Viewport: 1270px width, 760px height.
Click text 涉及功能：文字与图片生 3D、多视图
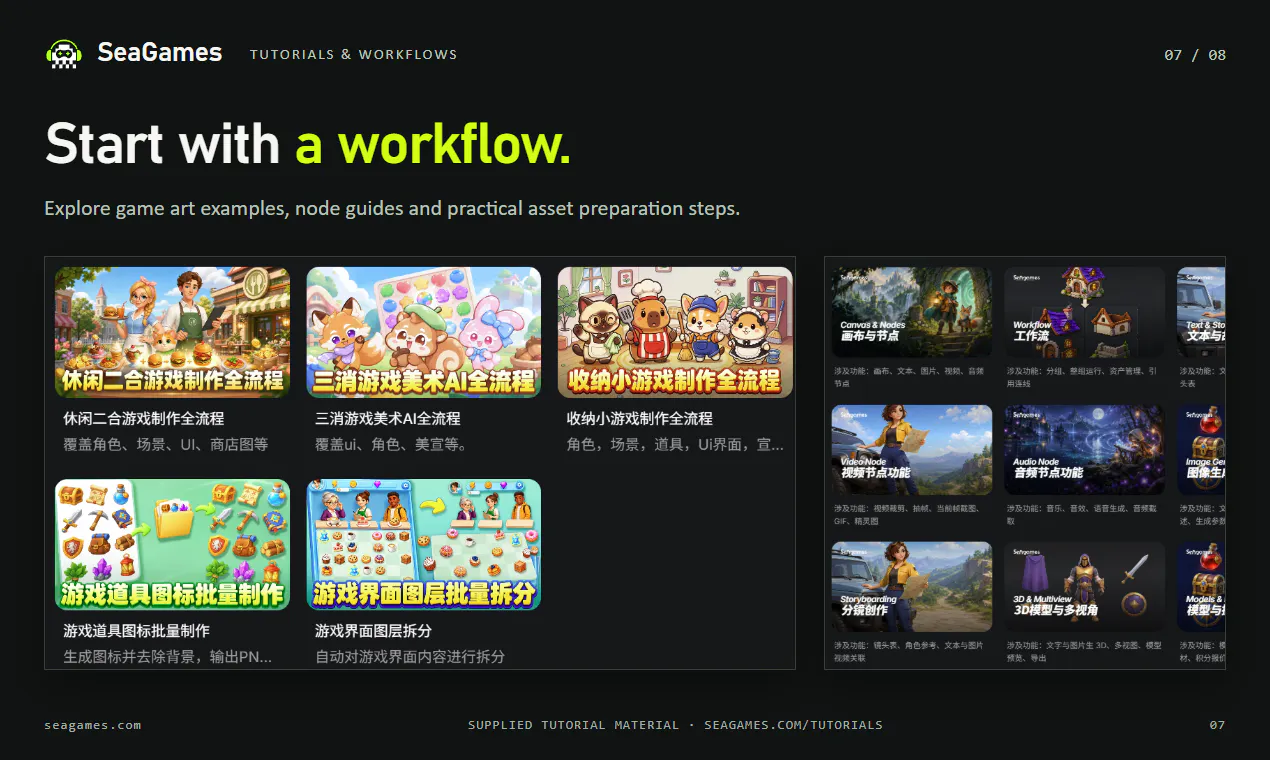[x=1083, y=652]
